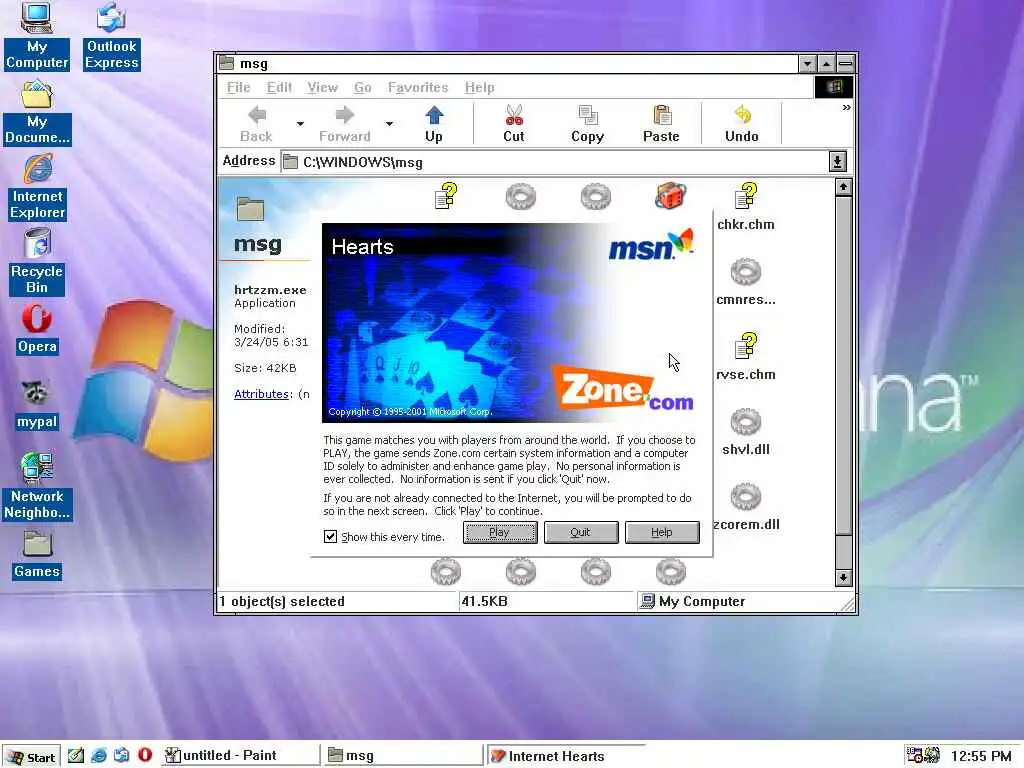Switch to Internet Hearts taskbar button
This screenshot has height=768, width=1024.
(x=566, y=756)
